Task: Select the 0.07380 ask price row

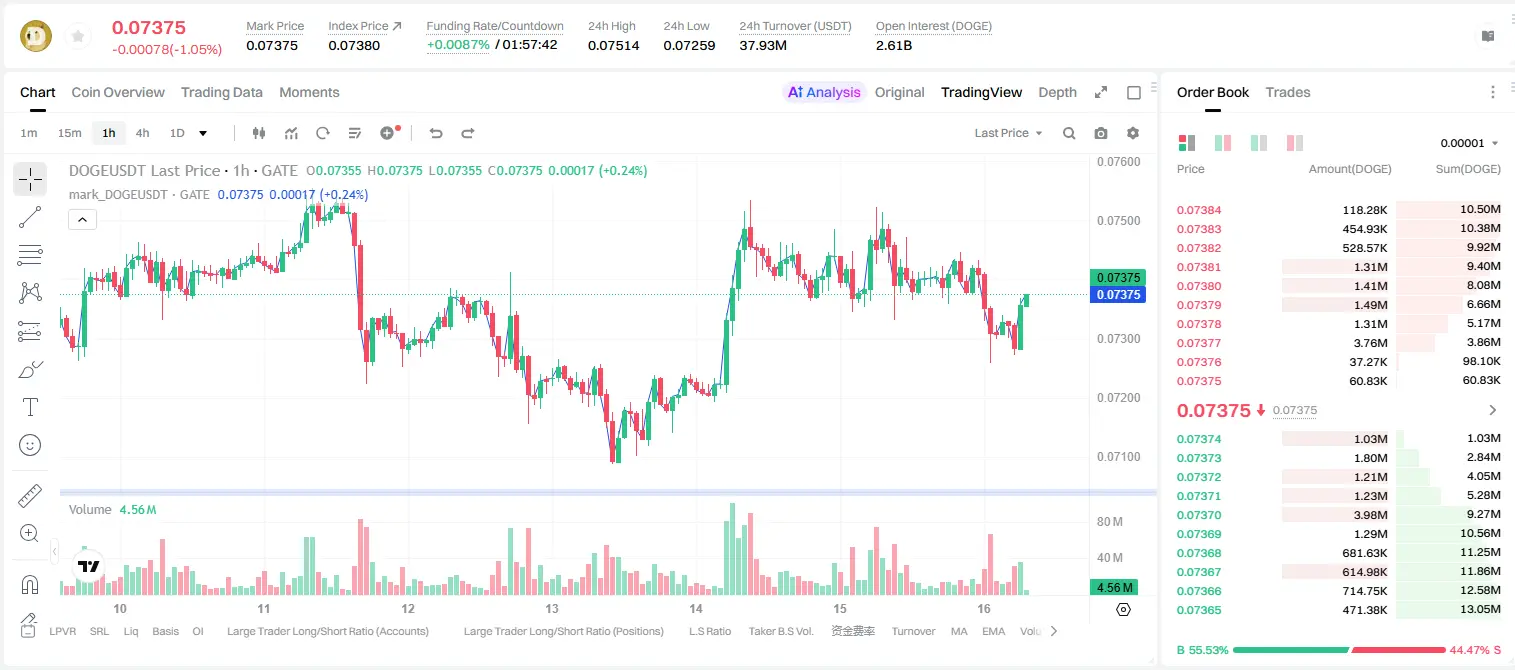Action: pos(1339,286)
